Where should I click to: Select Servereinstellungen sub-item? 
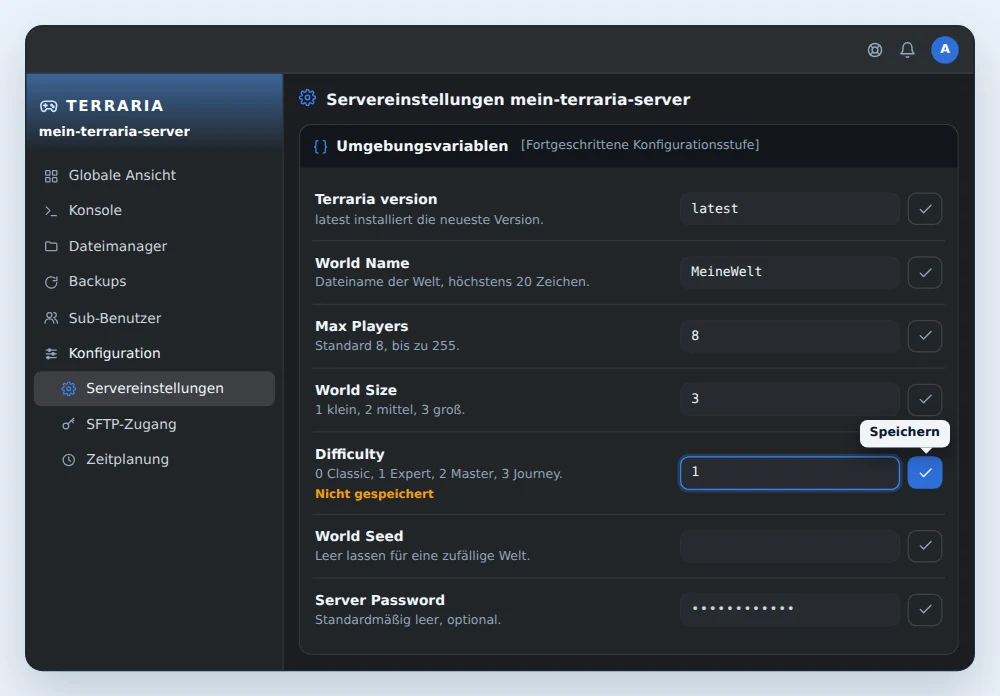[154, 389]
